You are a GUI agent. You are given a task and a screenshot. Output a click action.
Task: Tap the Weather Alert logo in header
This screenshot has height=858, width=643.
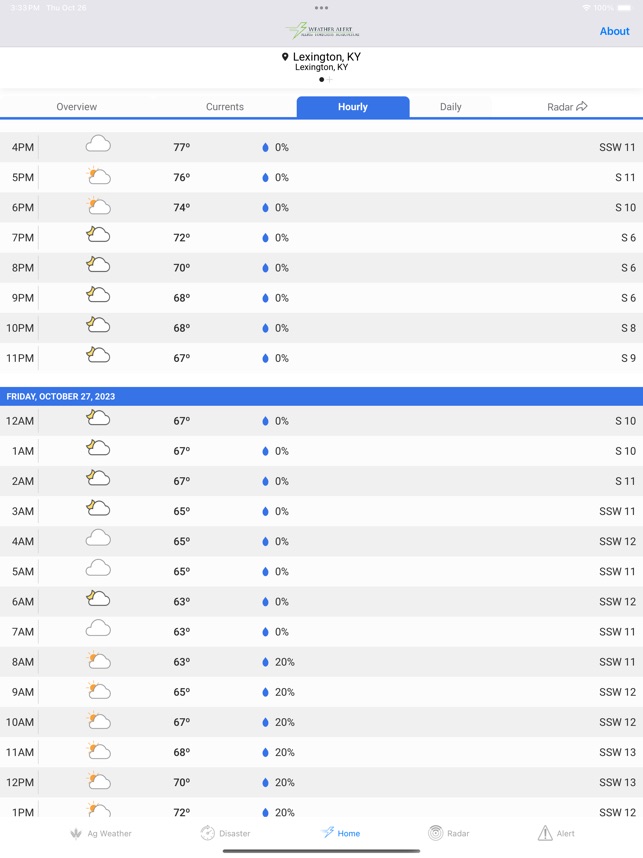(323, 31)
